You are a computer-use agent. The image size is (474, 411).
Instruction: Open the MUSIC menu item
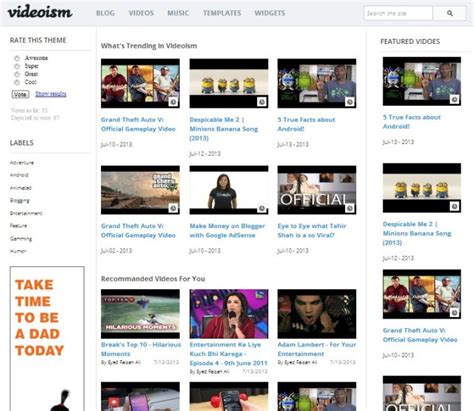pos(178,13)
